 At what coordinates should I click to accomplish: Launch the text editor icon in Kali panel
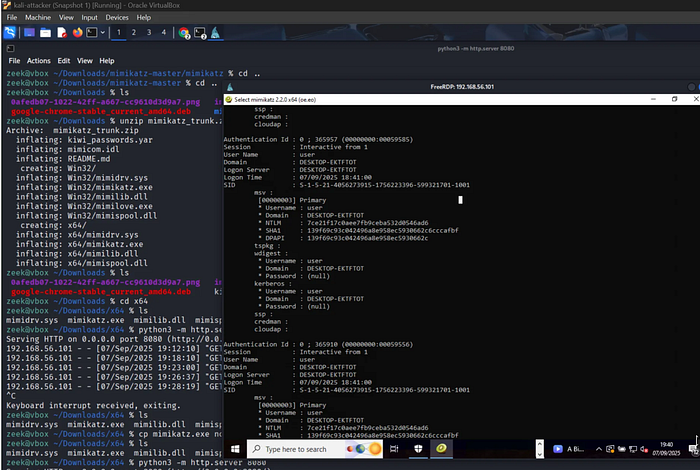coord(62,33)
